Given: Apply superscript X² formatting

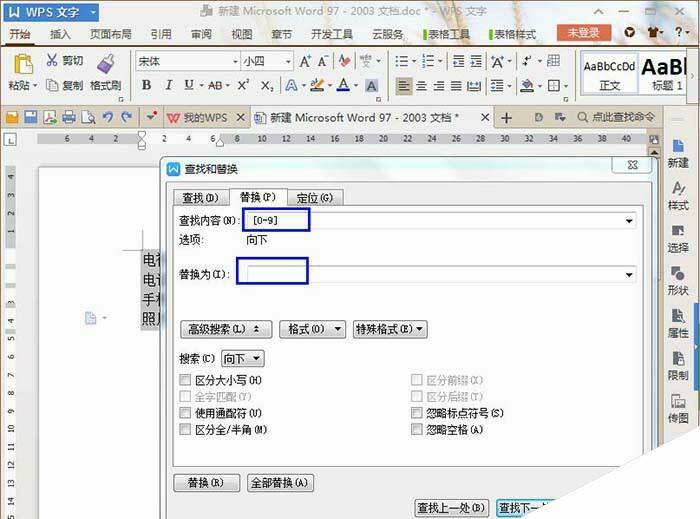Looking at the screenshot, I should coord(243,85).
